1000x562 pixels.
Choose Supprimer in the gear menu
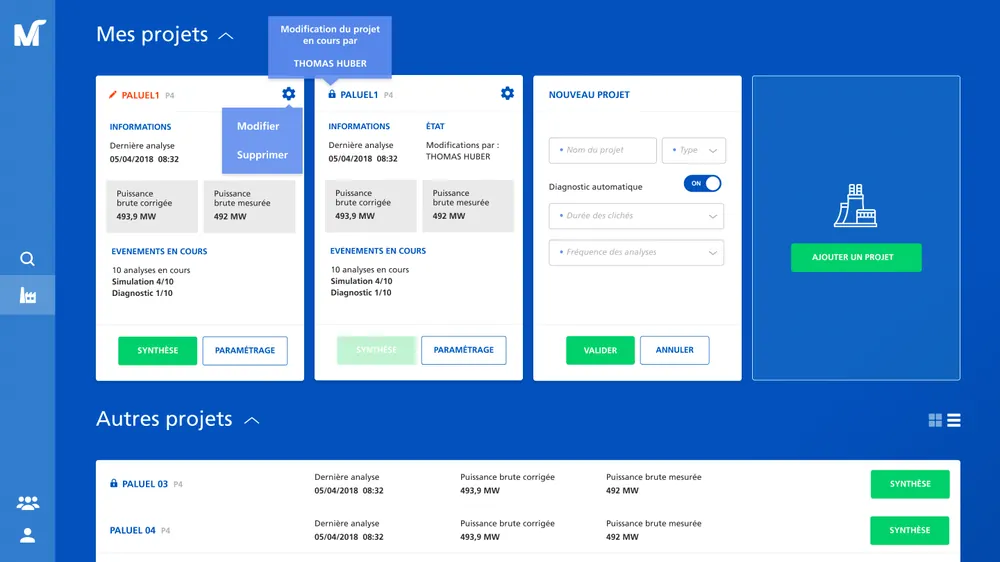point(262,155)
